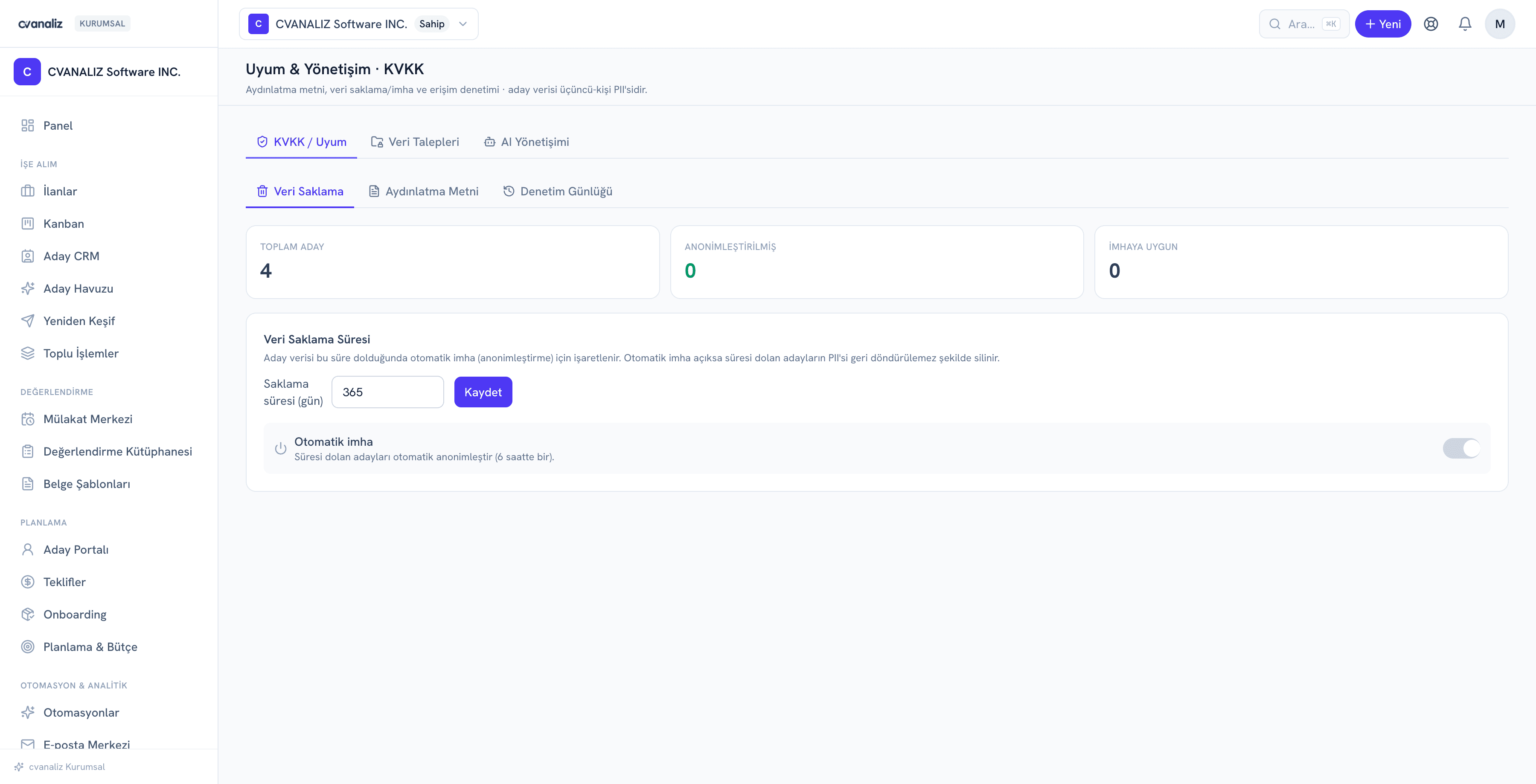Click the Yeniden Keşif paper-plane icon
Screen dimensions: 1536x784
coord(27,321)
